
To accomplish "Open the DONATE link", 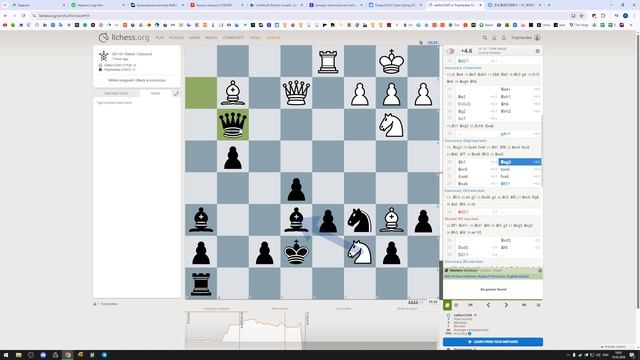I will pyautogui.click(x=273, y=38).
